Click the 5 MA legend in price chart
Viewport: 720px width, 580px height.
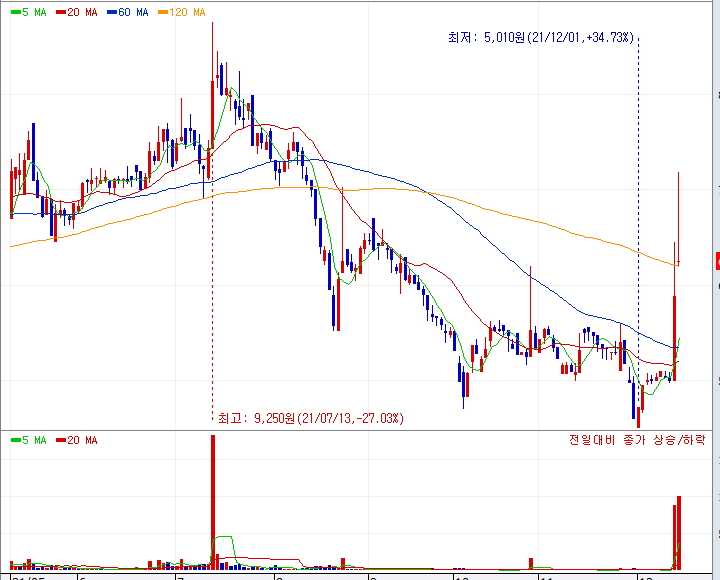click(28, 12)
